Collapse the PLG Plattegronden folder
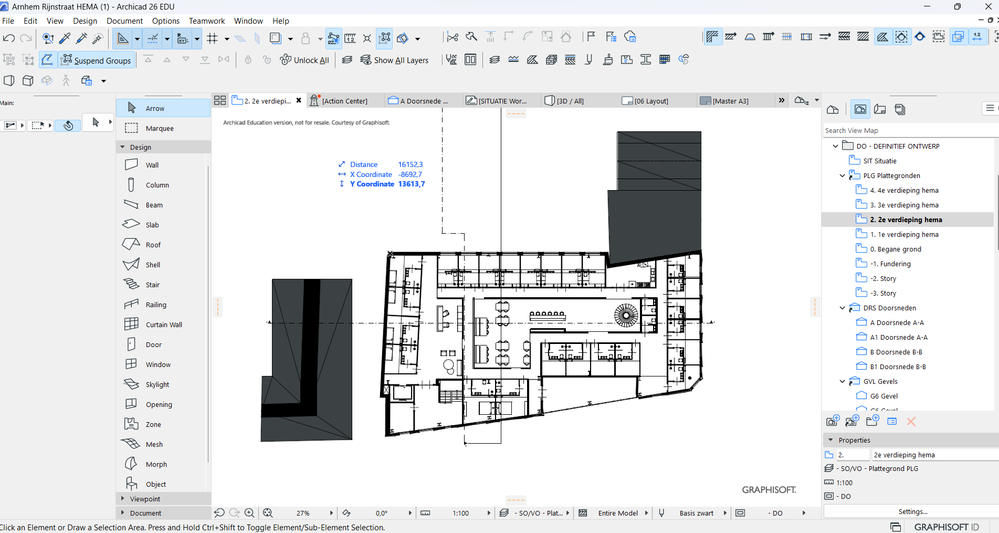 coord(843,175)
